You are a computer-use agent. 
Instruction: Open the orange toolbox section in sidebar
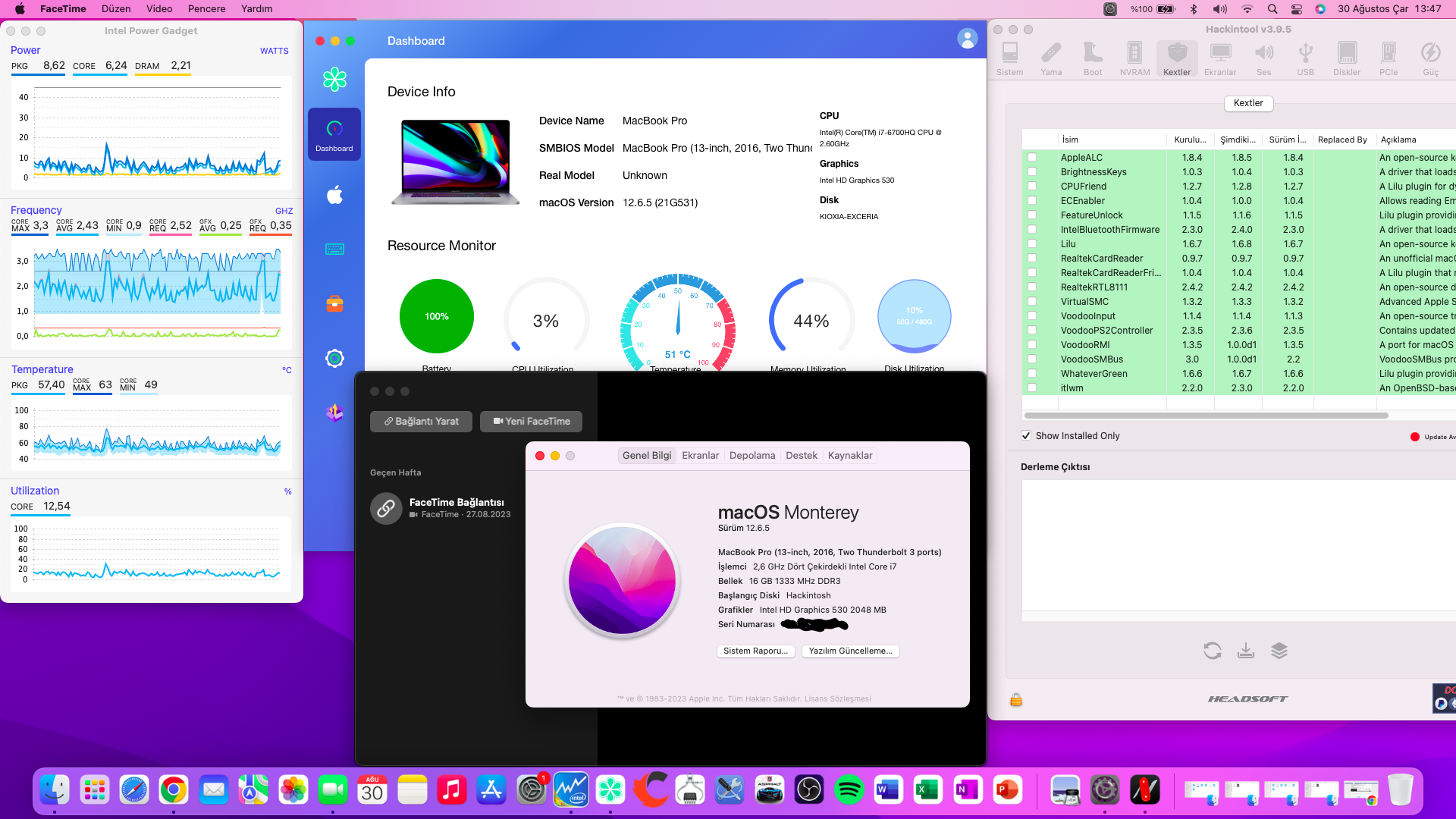pos(334,304)
